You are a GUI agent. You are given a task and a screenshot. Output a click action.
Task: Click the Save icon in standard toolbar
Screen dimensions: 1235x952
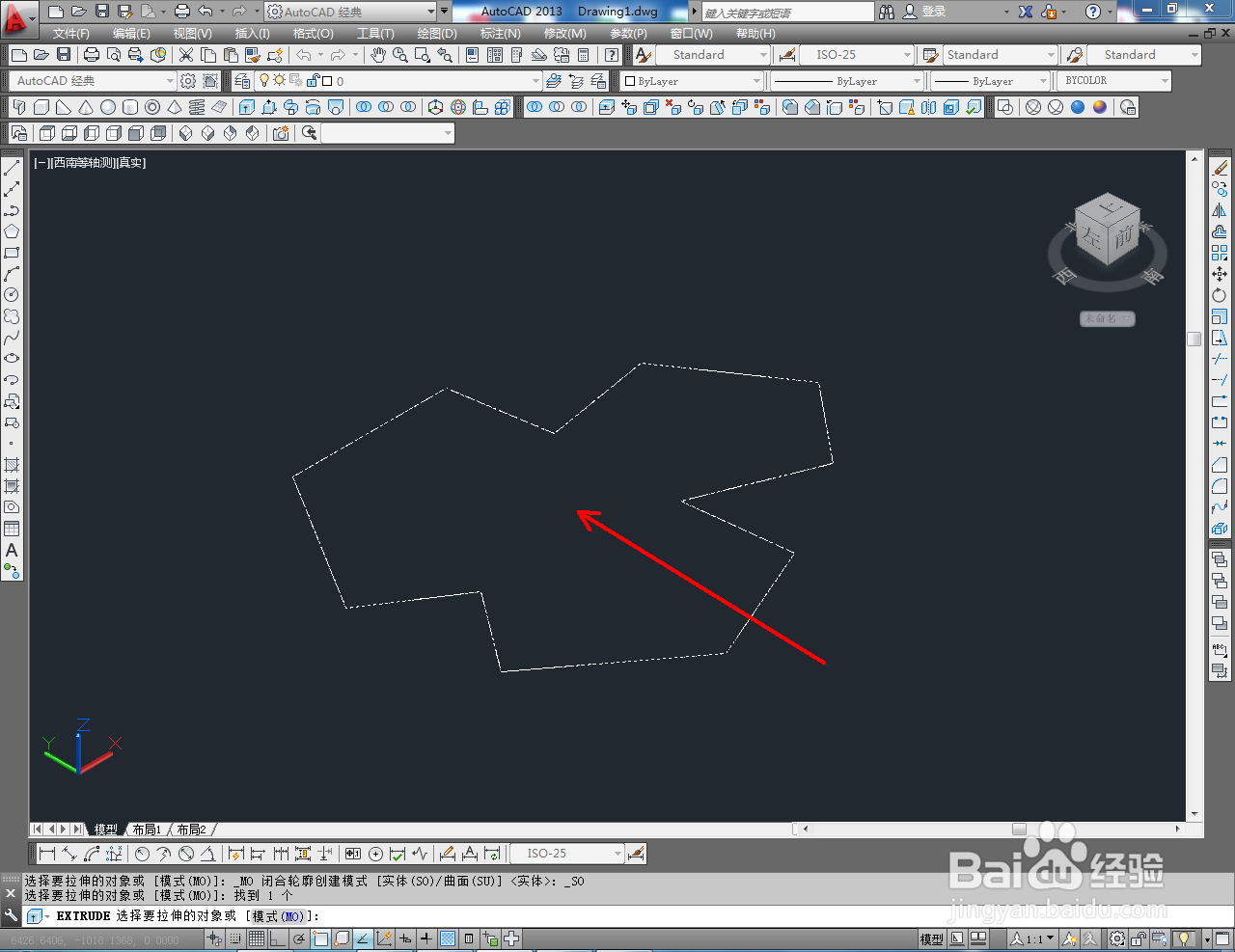click(64, 55)
